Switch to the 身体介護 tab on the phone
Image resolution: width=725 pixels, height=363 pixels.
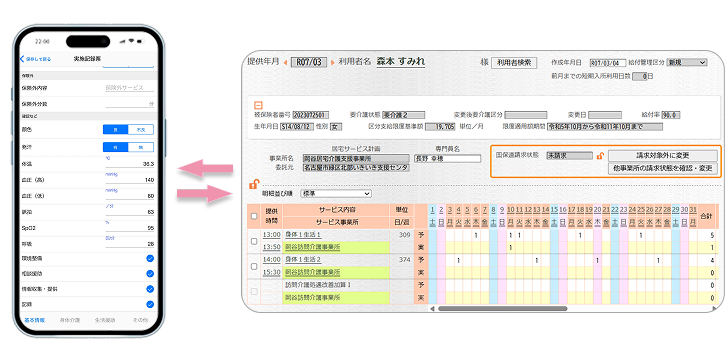[70, 320]
